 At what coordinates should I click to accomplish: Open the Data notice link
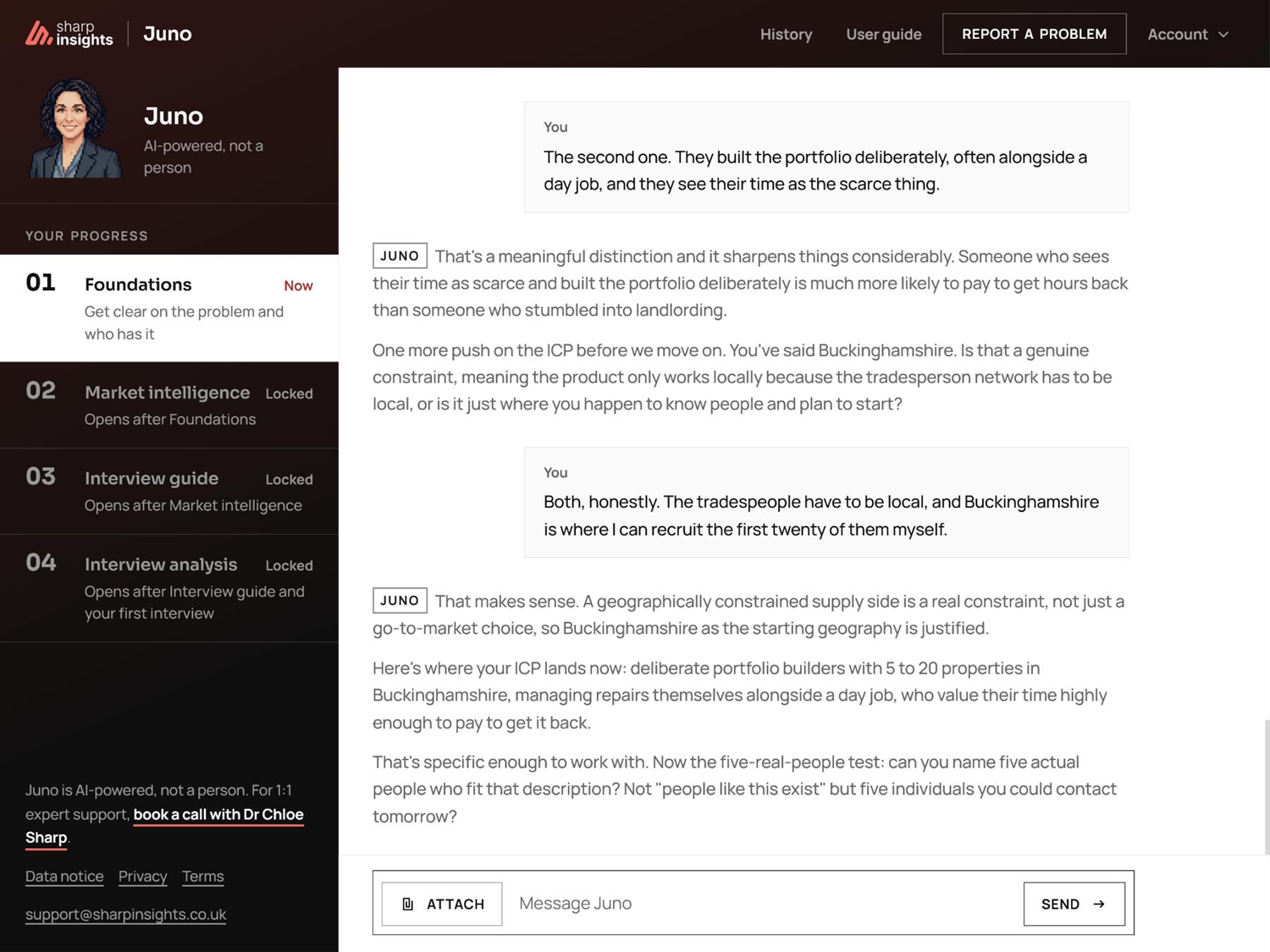(x=64, y=877)
